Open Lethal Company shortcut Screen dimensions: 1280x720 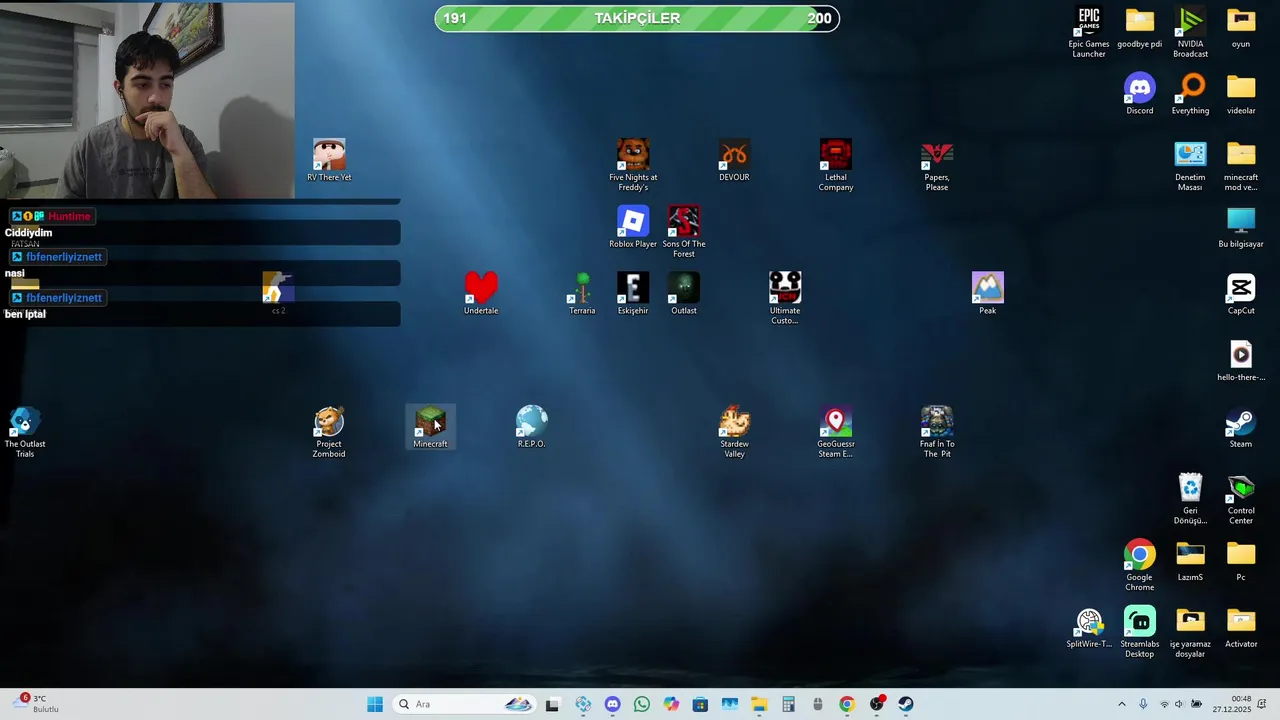[836, 165]
